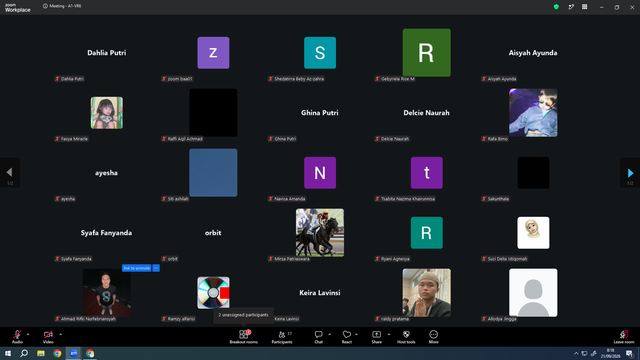Open the More options menu
Screen dimensions: 640x360
click(x=433, y=336)
